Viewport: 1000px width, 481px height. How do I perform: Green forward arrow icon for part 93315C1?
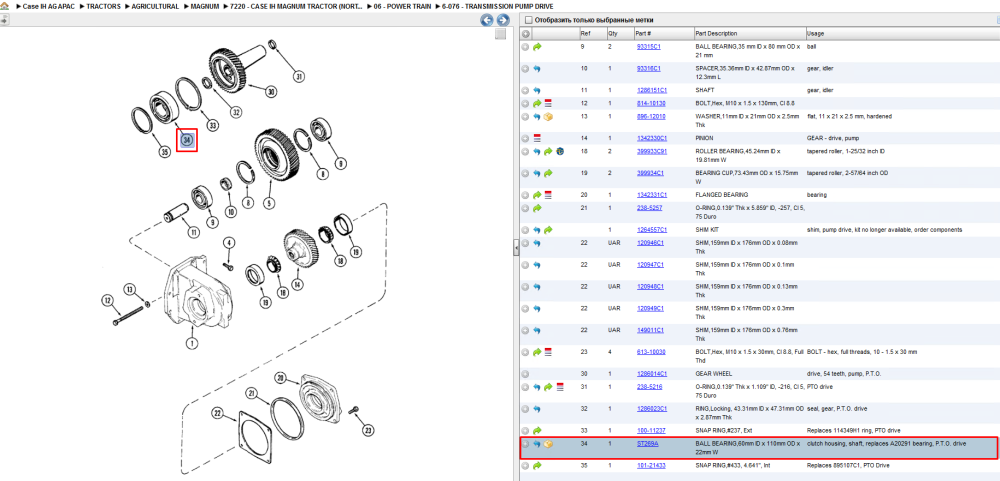[537, 47]
